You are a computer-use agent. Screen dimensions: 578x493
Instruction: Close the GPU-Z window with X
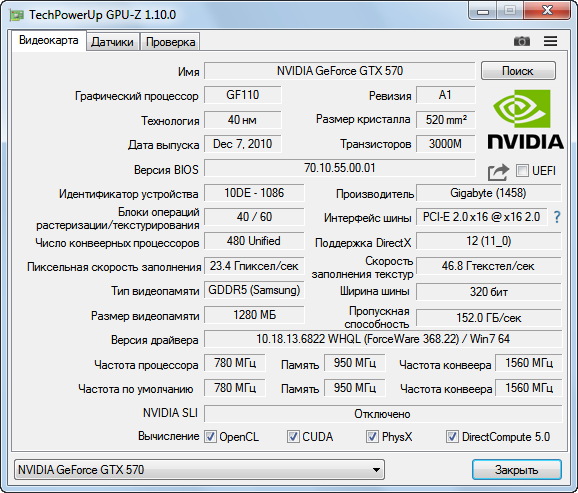[547, 11]
